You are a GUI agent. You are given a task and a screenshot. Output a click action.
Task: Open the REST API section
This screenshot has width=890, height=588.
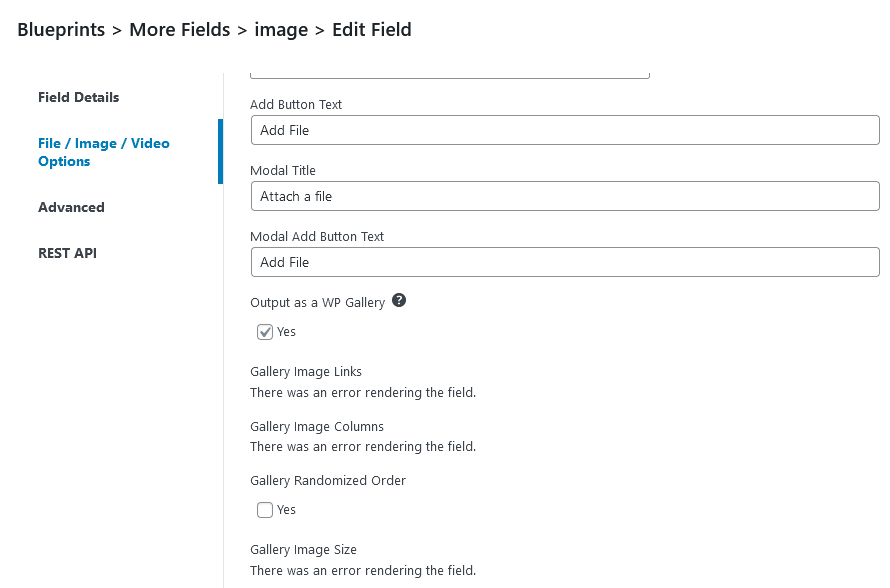(x=69, y=253)
